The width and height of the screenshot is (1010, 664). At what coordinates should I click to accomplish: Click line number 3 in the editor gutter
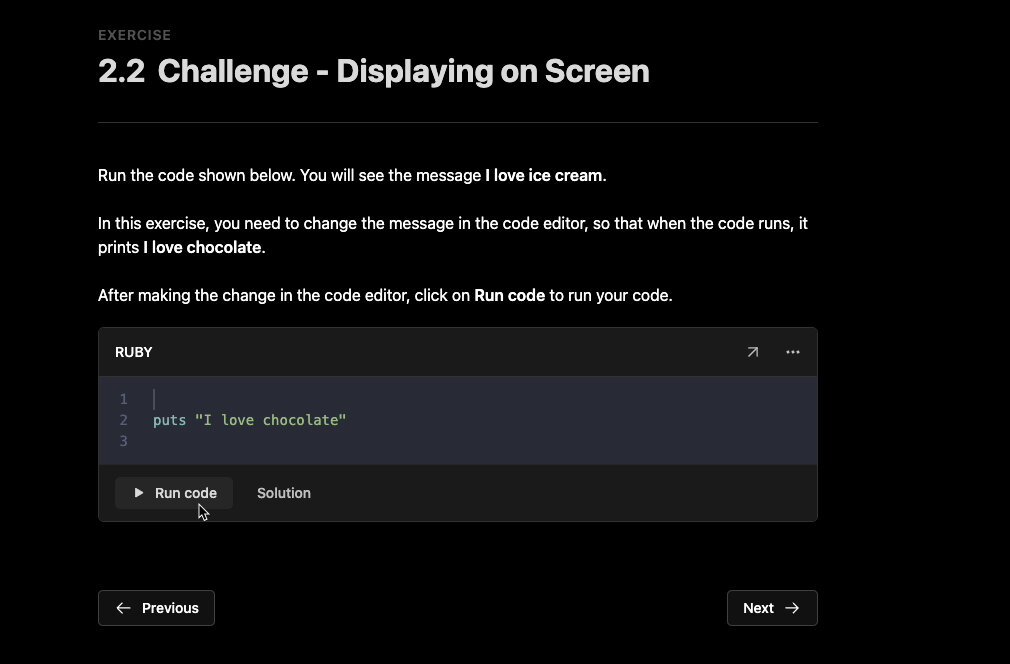click(x=124, y=441)
